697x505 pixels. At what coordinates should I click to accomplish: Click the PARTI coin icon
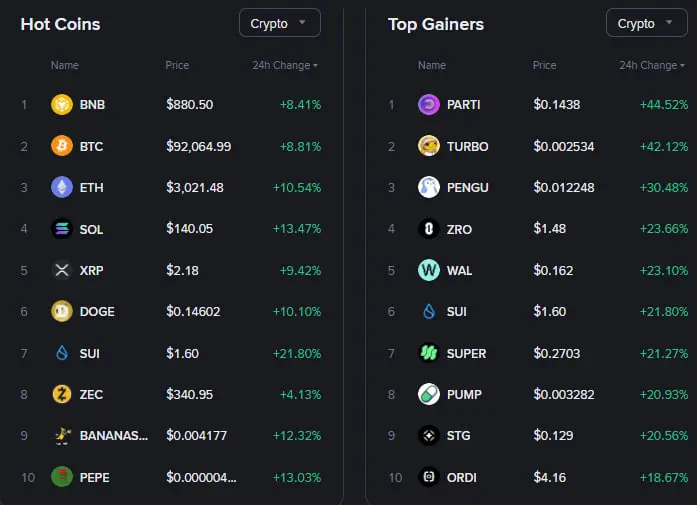click(429, 105)
